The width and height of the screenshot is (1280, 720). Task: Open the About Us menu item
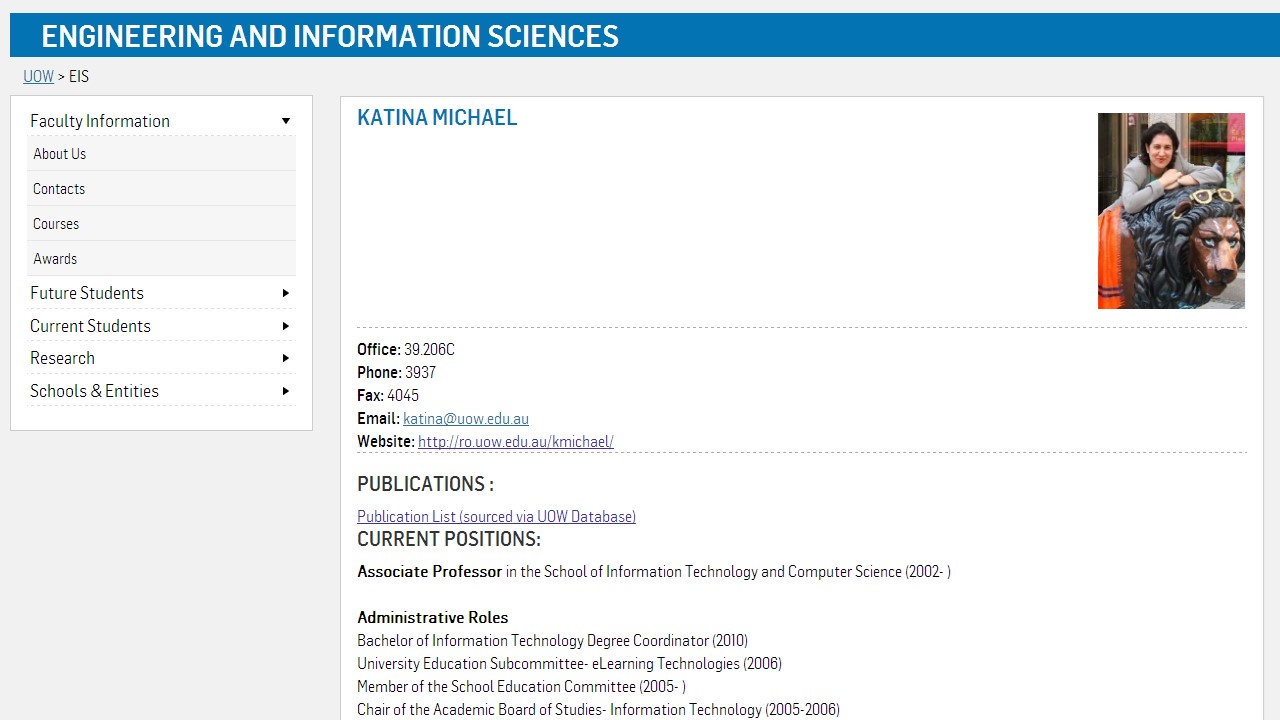point(161,154)
